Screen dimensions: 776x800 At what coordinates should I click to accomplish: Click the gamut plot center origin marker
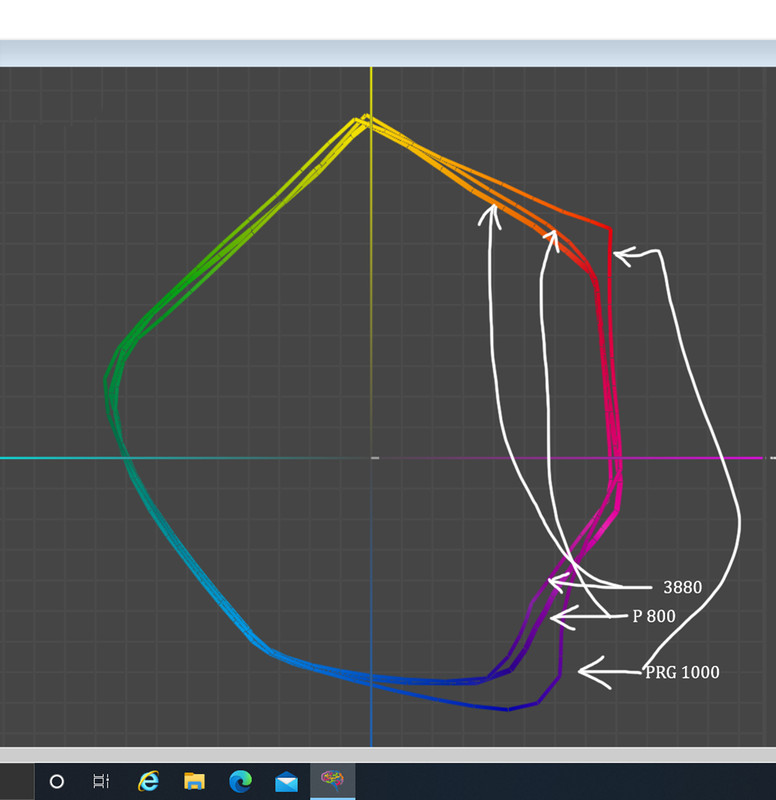tap(375, 458)
